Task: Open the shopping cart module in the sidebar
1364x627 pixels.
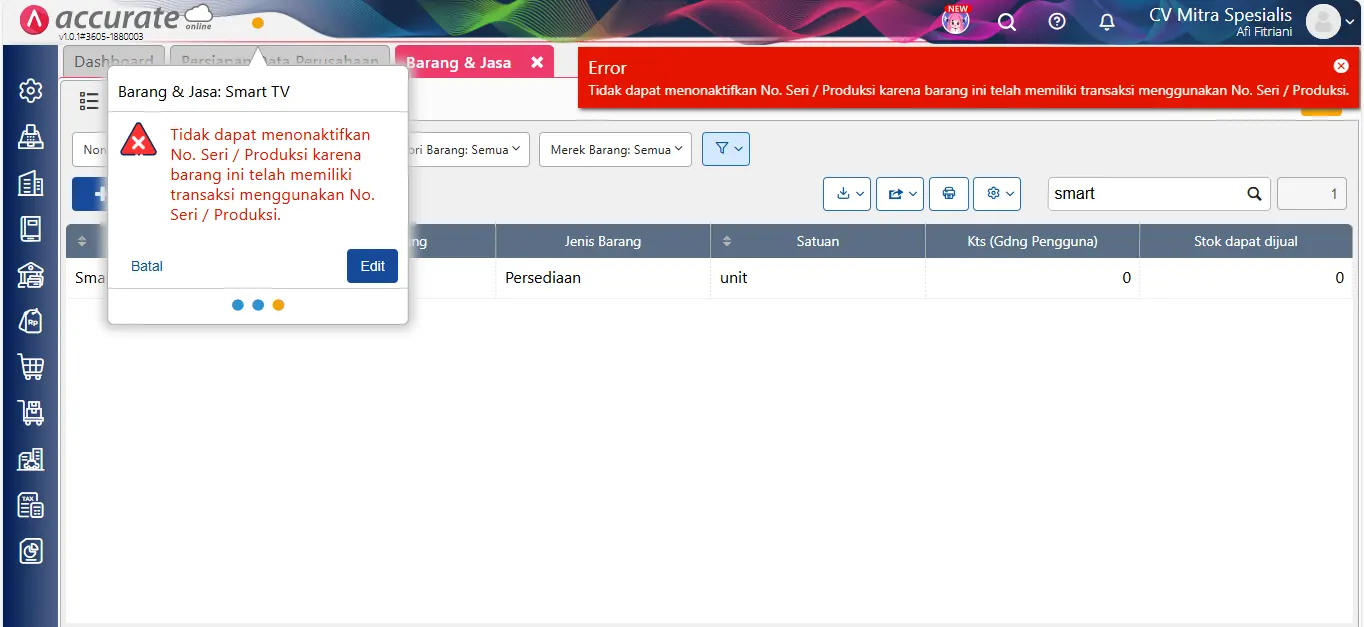Action: click(x=30, y=367)
